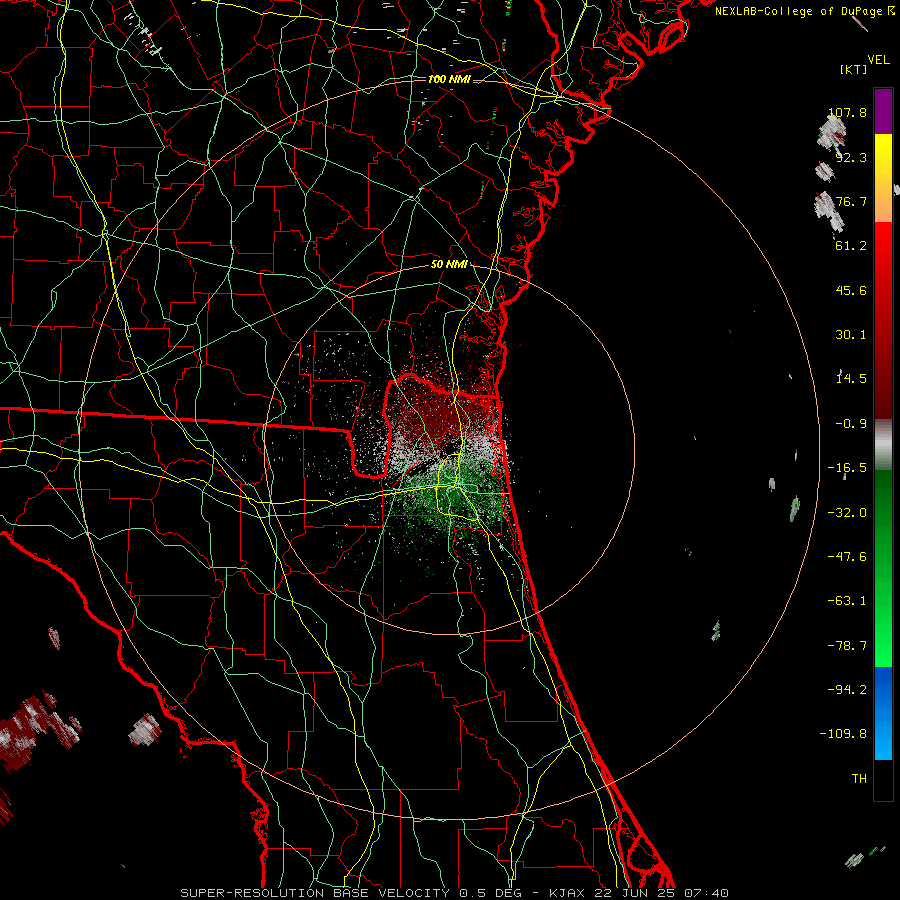
Task: Click the VEL legend title
Action: (878, 60)
